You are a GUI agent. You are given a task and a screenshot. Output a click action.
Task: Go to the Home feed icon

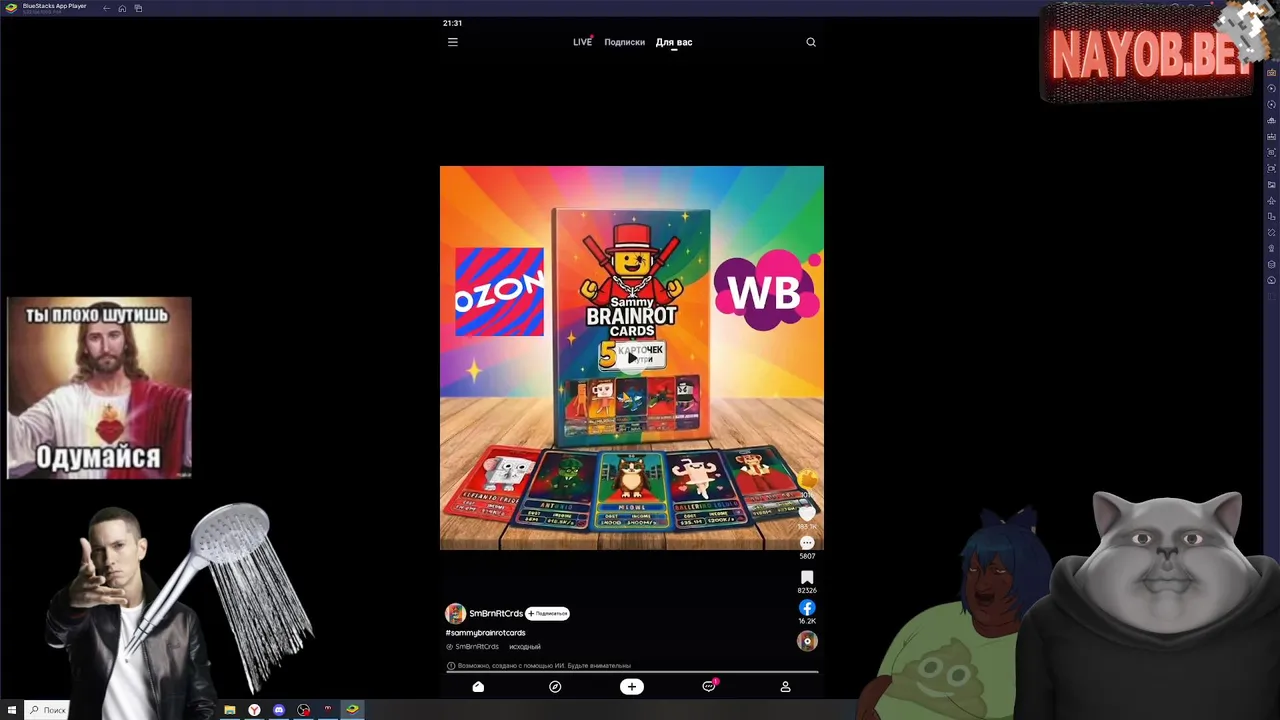click(478, 687)
